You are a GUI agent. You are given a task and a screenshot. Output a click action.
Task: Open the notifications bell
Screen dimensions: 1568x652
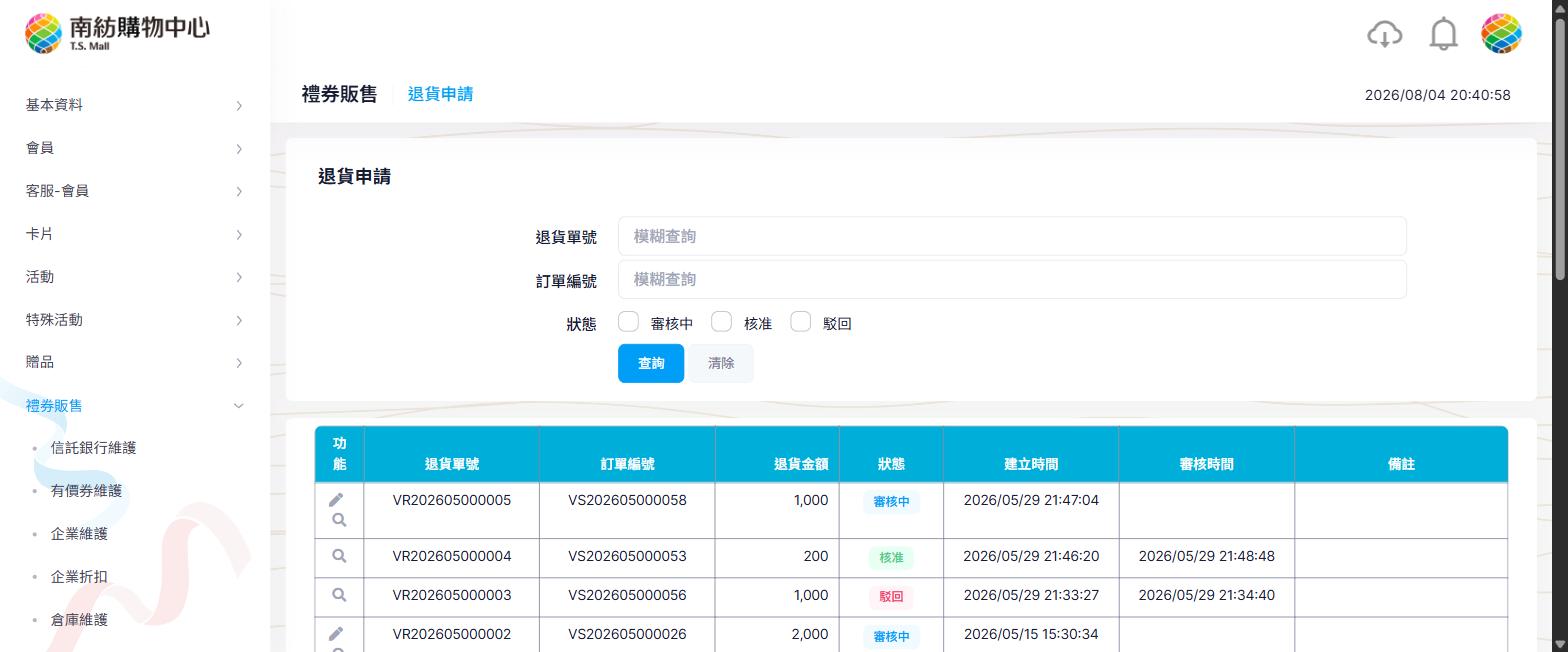tap(1443, 34)
